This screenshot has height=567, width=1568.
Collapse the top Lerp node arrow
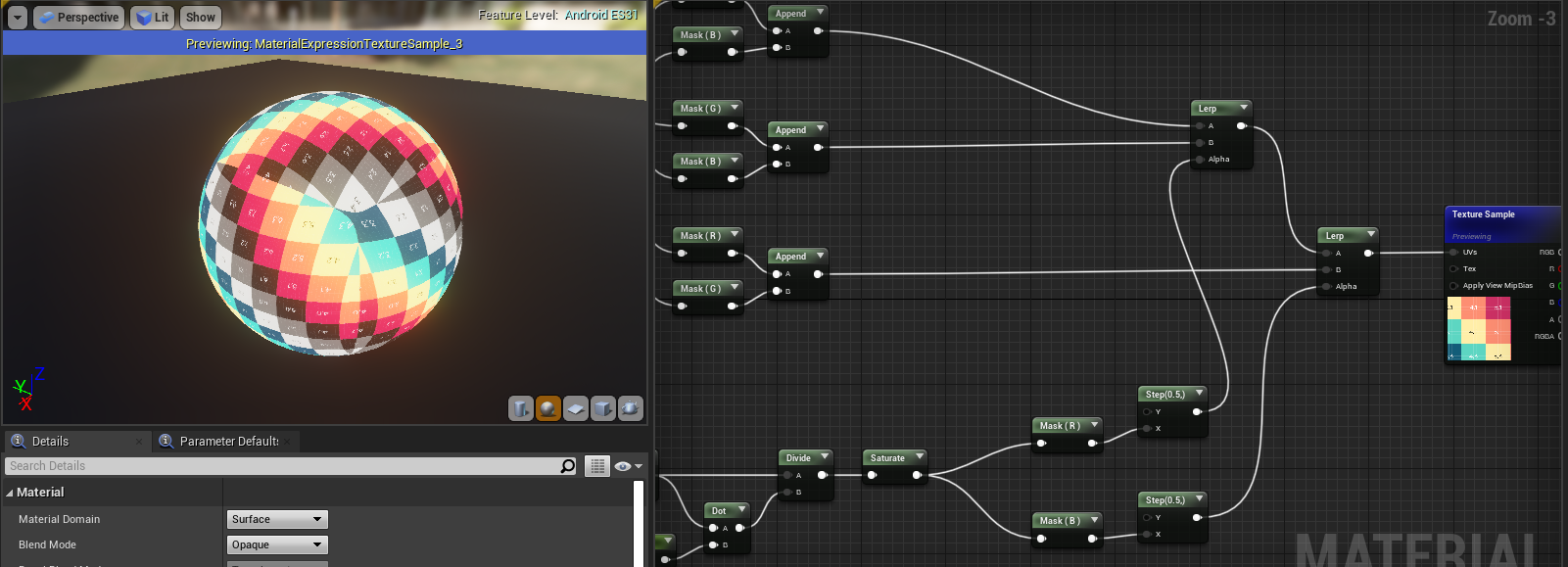(1244, 108)
